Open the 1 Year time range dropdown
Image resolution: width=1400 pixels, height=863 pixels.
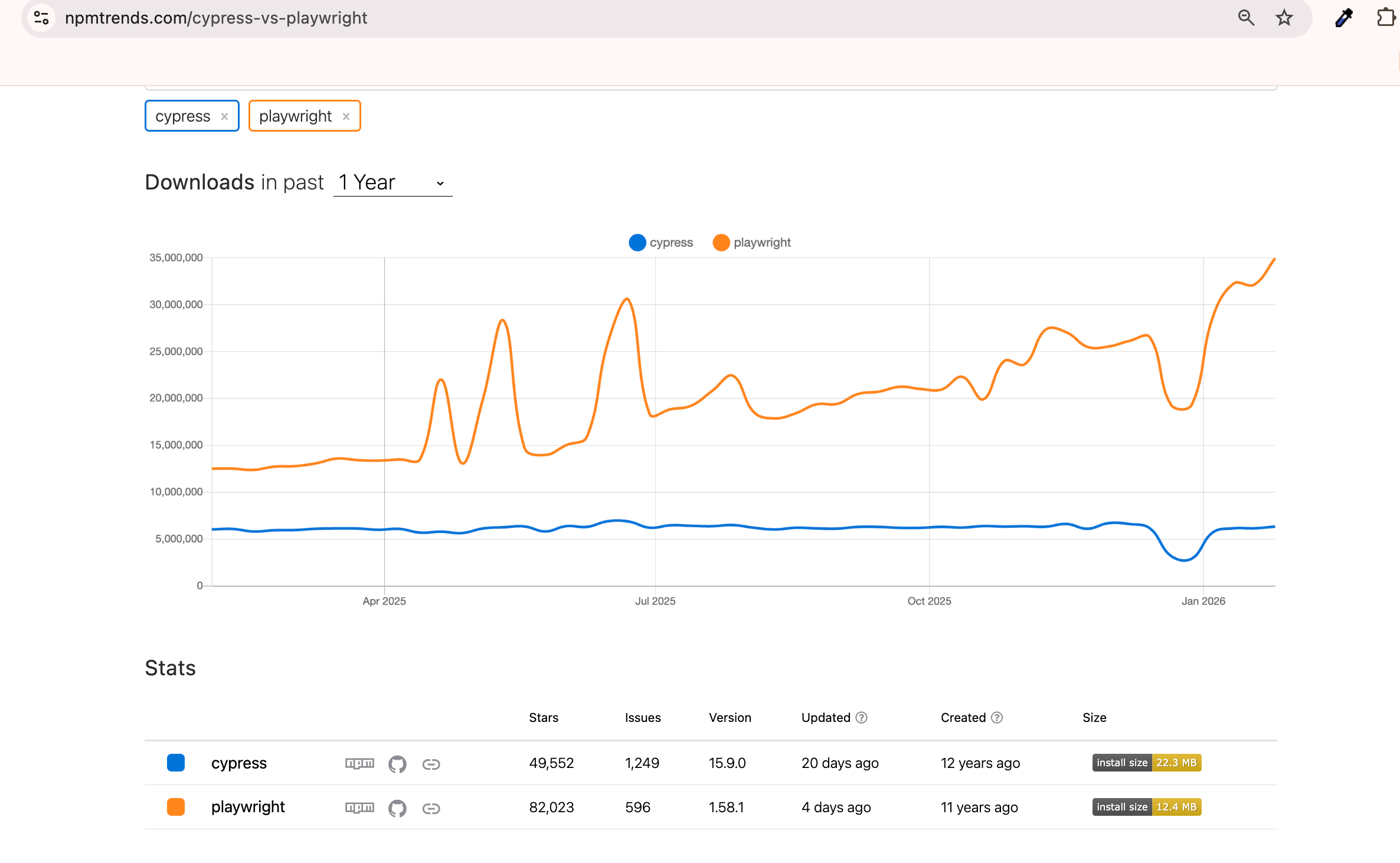392,183
